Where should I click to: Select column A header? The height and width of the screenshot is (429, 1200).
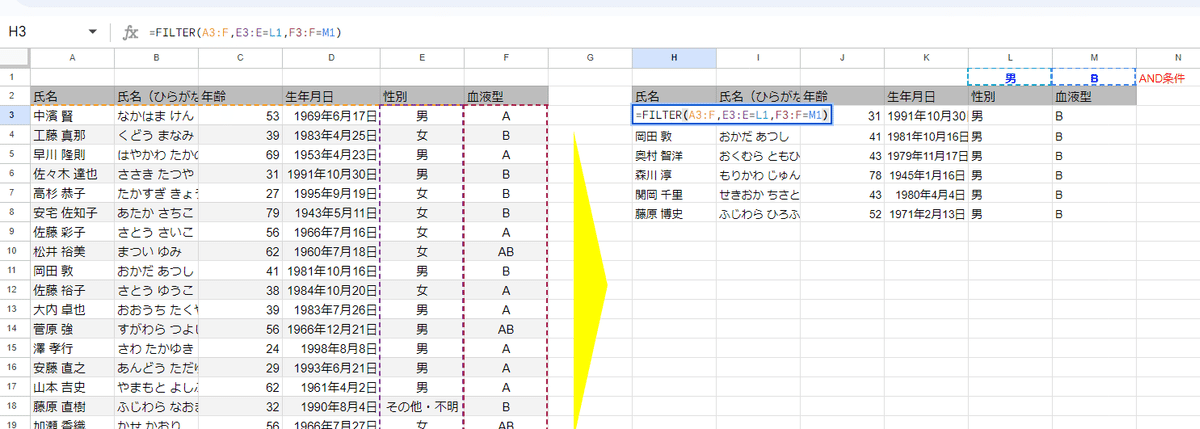(x=73, y=58)
